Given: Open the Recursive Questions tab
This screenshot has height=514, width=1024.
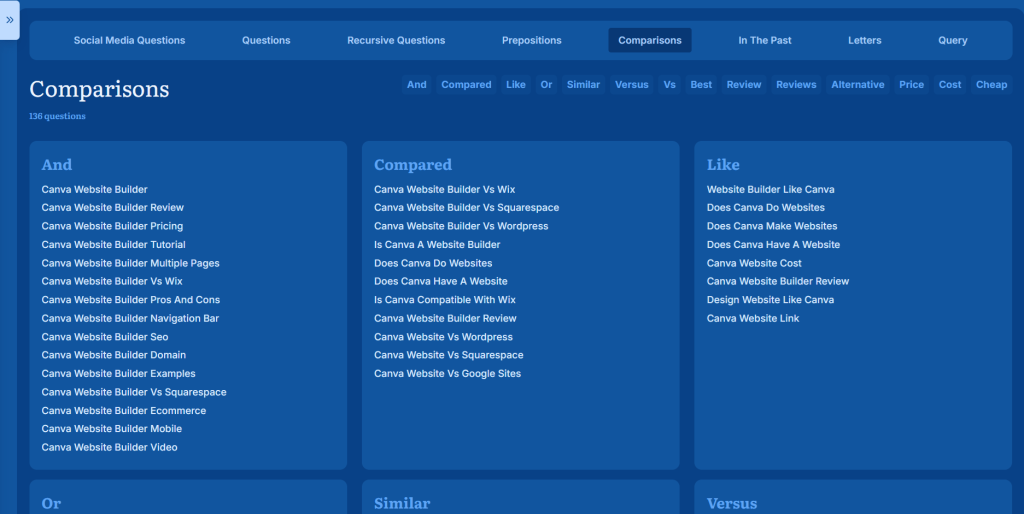Looking at the screenshot, I should [x=396, y=40].
